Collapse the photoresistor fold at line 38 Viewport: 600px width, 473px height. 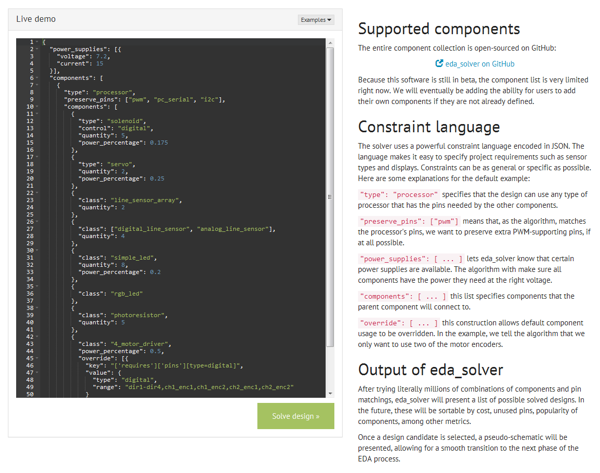pos(37,308)
